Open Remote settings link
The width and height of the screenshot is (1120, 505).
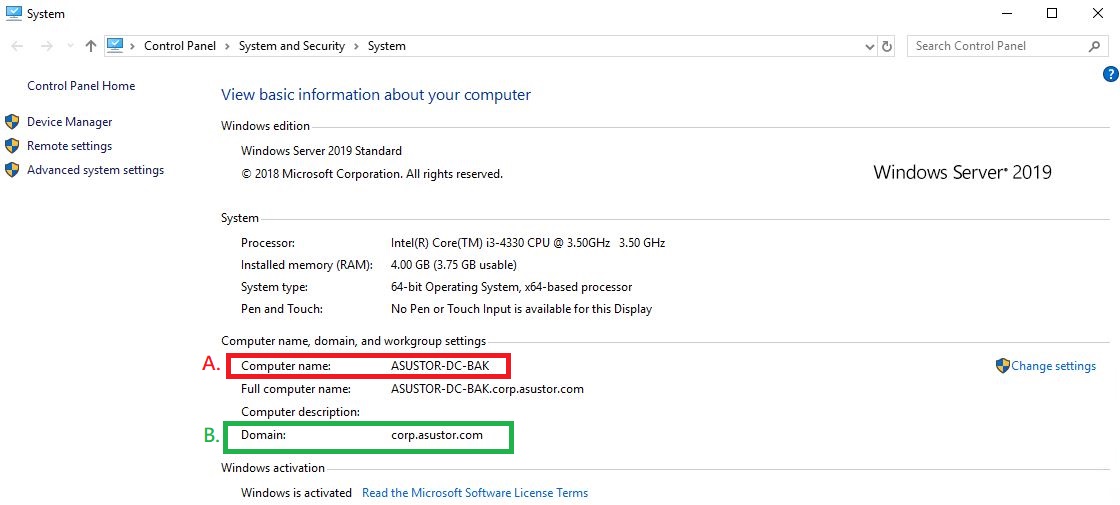point(69,146)
